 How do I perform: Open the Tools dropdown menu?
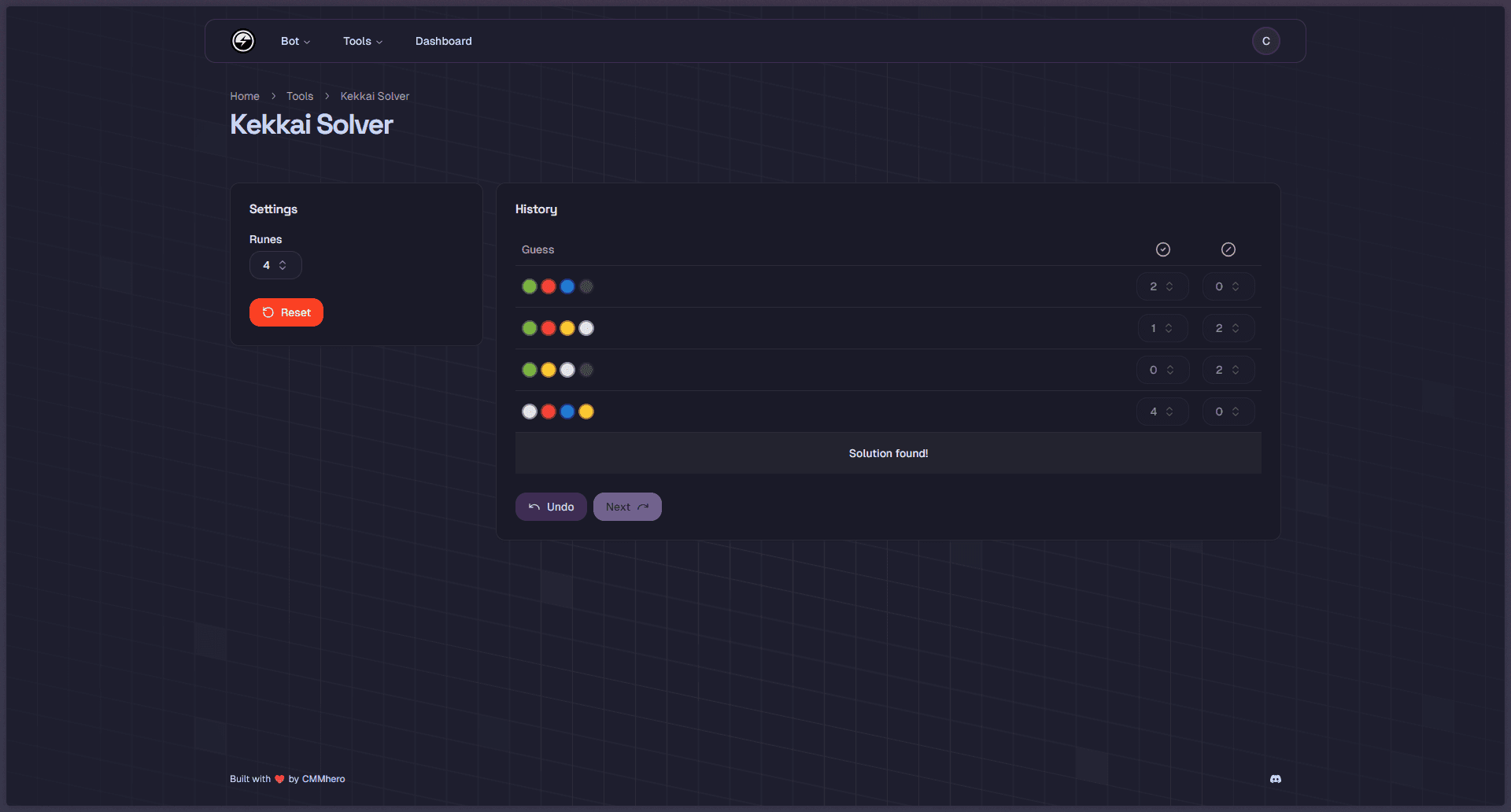pyautogui.click(x=362, y=41)
